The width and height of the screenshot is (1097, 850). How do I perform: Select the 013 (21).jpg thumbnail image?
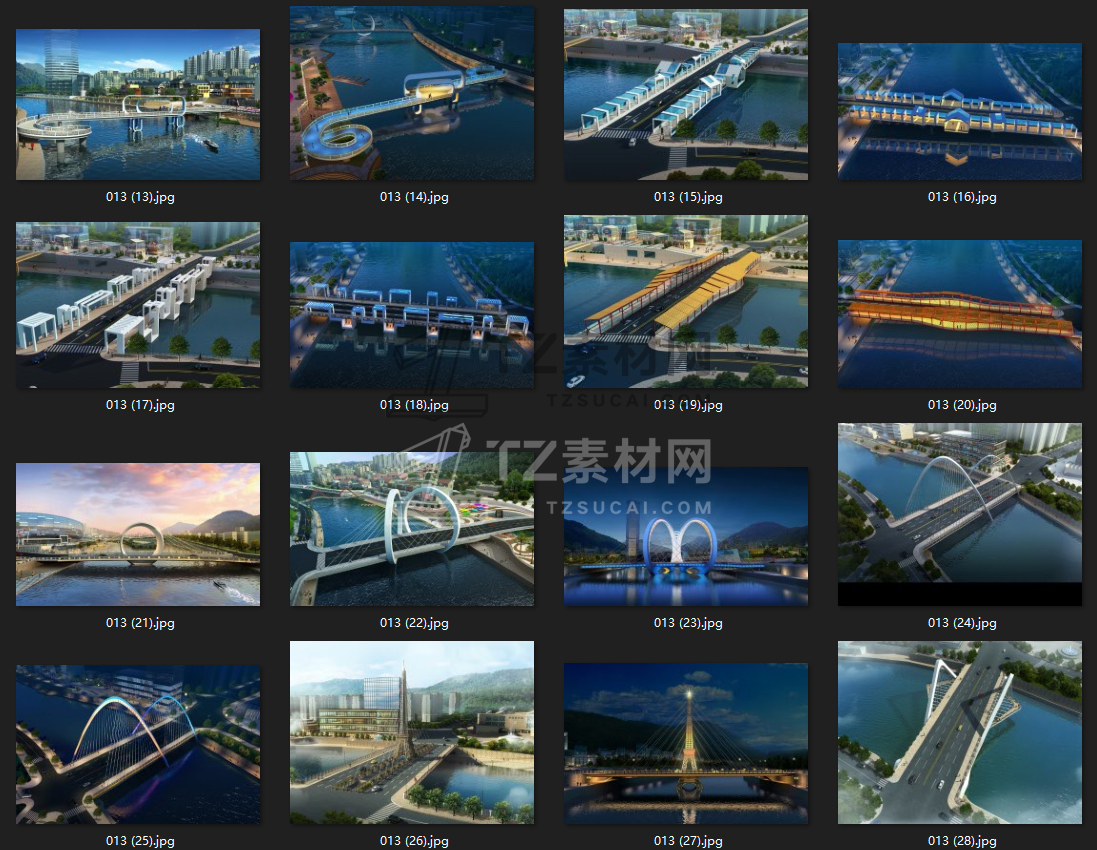(138, 534)
